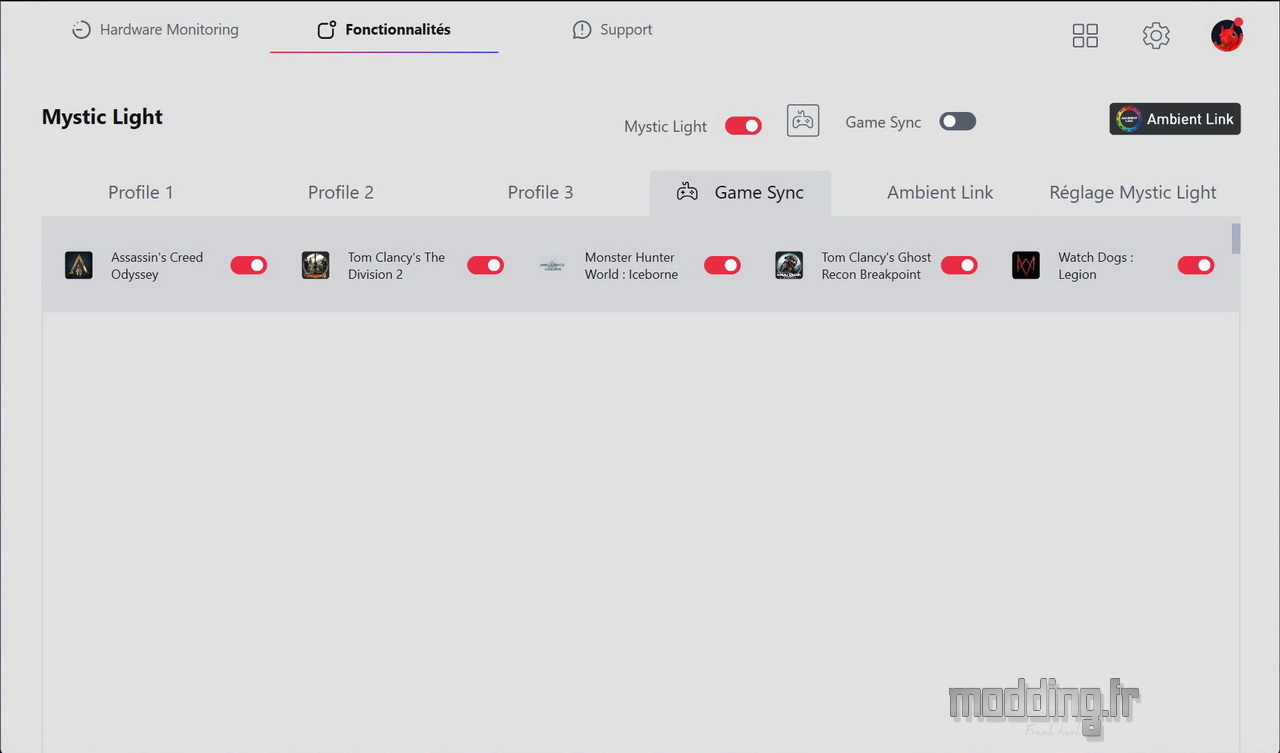Open the Hardware Monitoring tab
This screenshot has height=753, width=1280.
pos(155,30)
